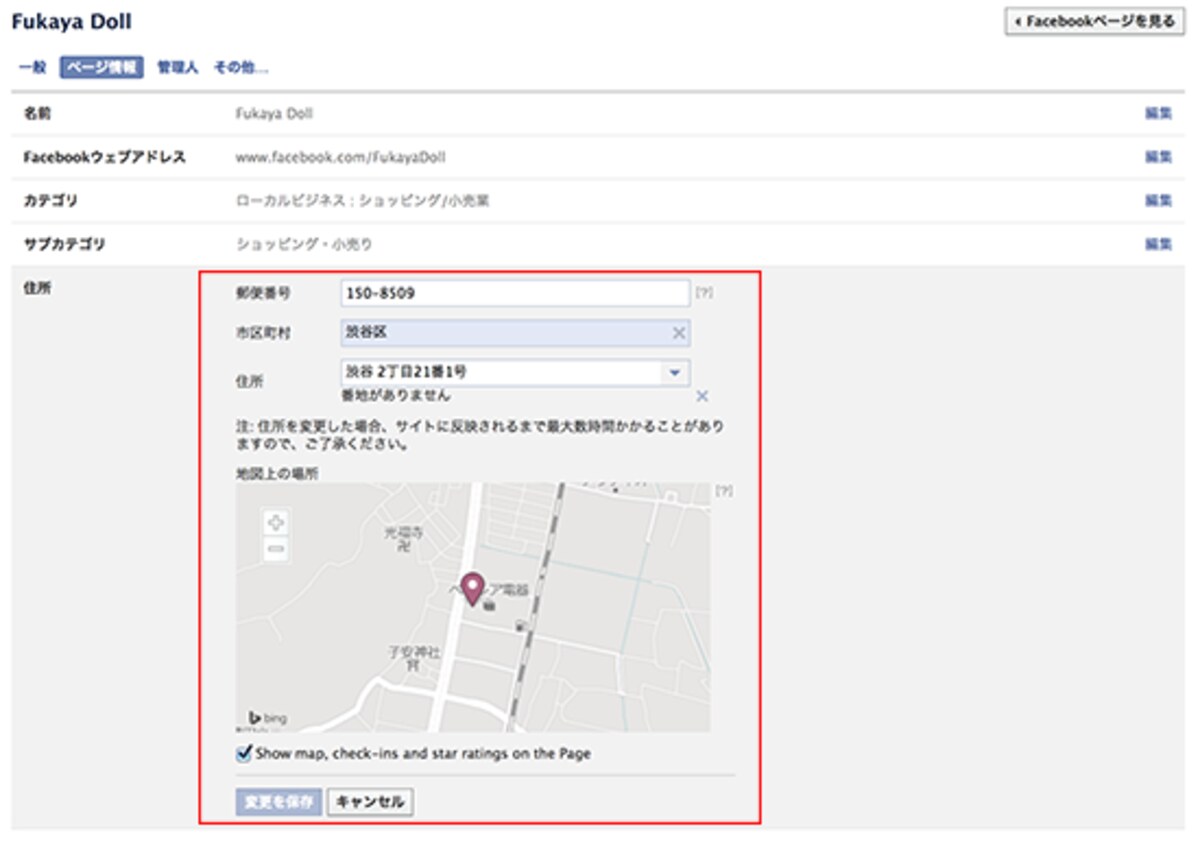The height and width of the screenshot is (842, 1200).
Task: Click the bing logo on the map
Action: [268, 718]
